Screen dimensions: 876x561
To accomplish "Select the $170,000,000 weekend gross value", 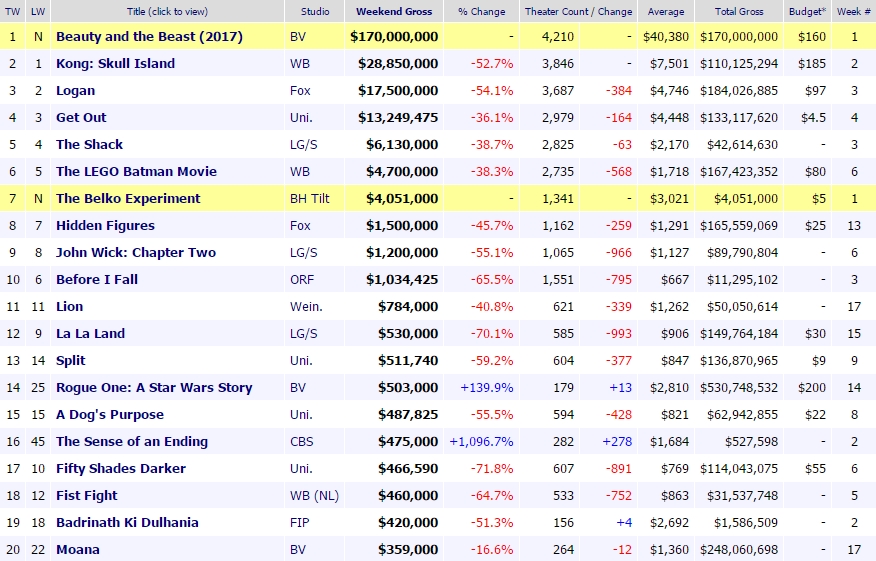I will 394,37.
